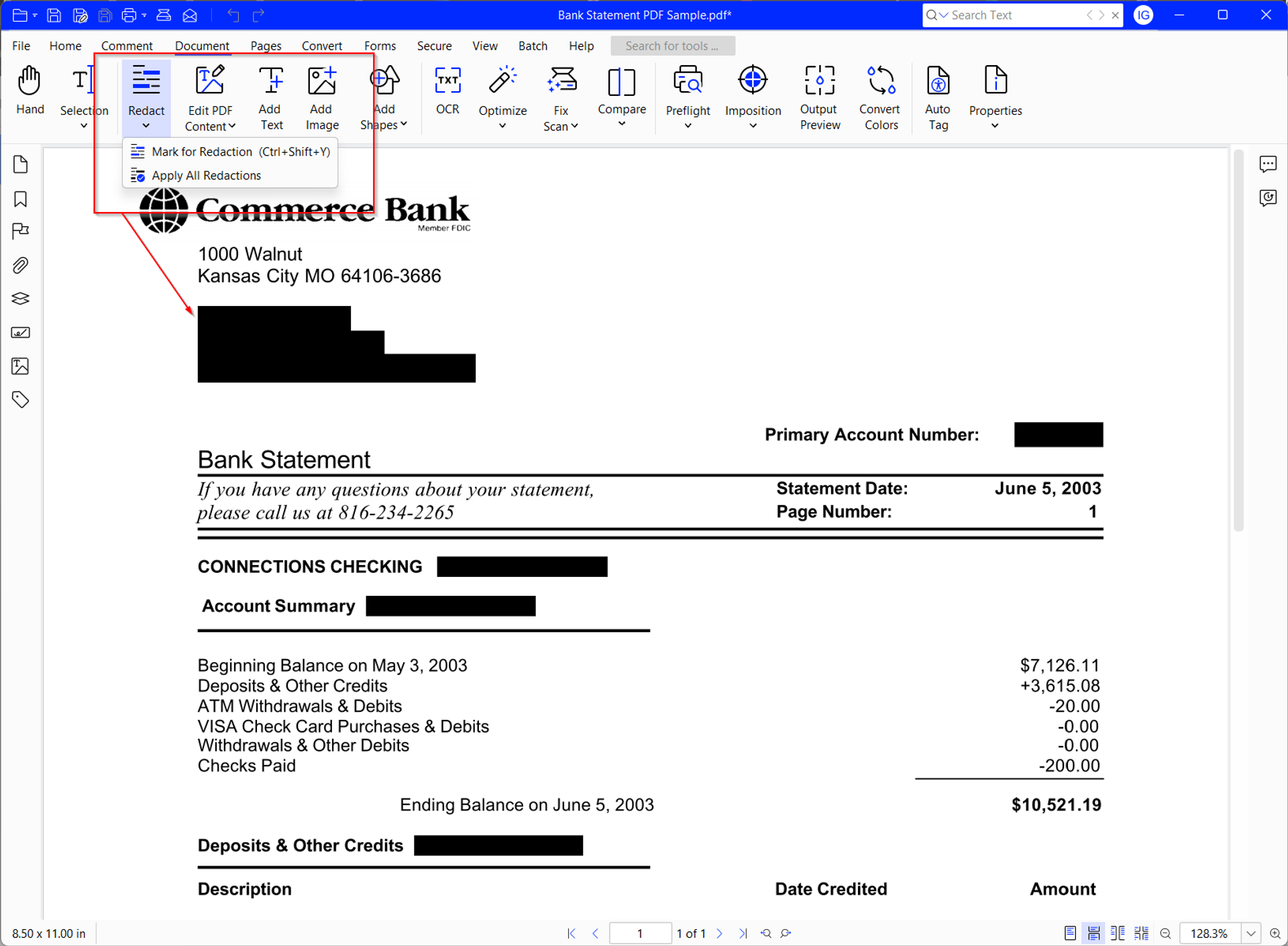The image size is (1288, 946).
Task: Expand the Properties dropdown arrow
Action: (x=995, y=126)
